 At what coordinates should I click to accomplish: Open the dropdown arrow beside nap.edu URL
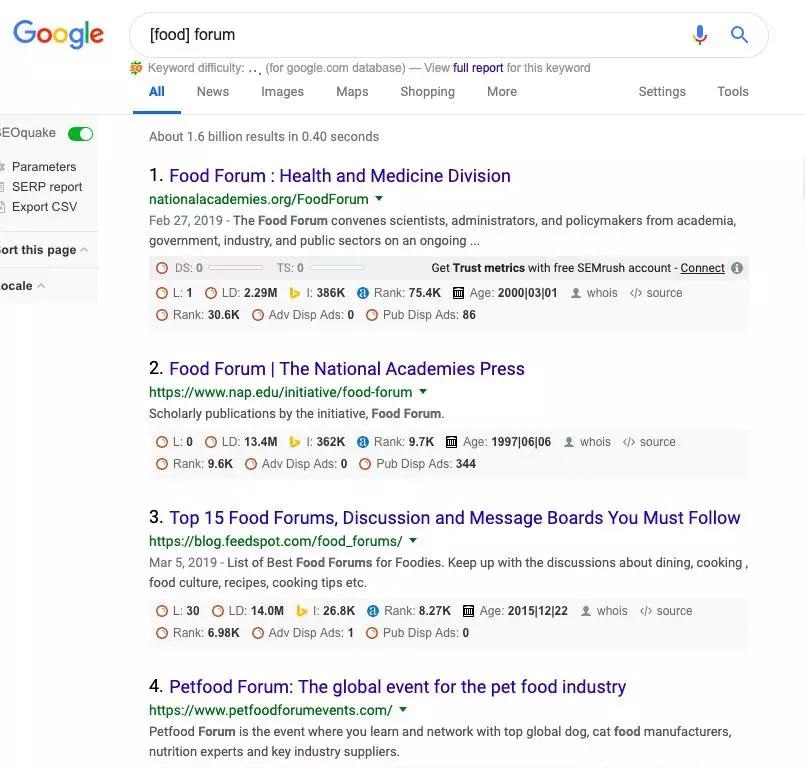(x=423, y=392)
